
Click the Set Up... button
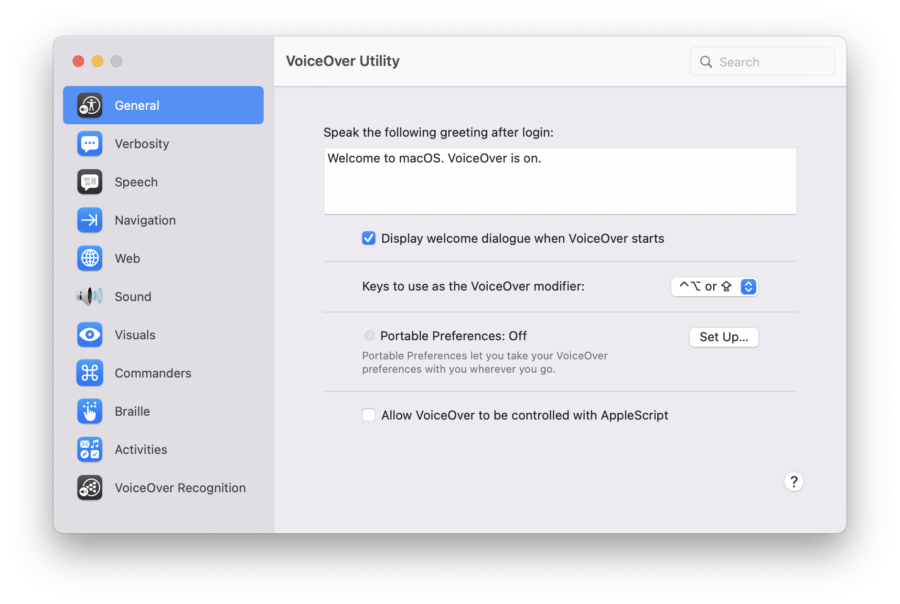pyautogui.click(x=724, y=337)
